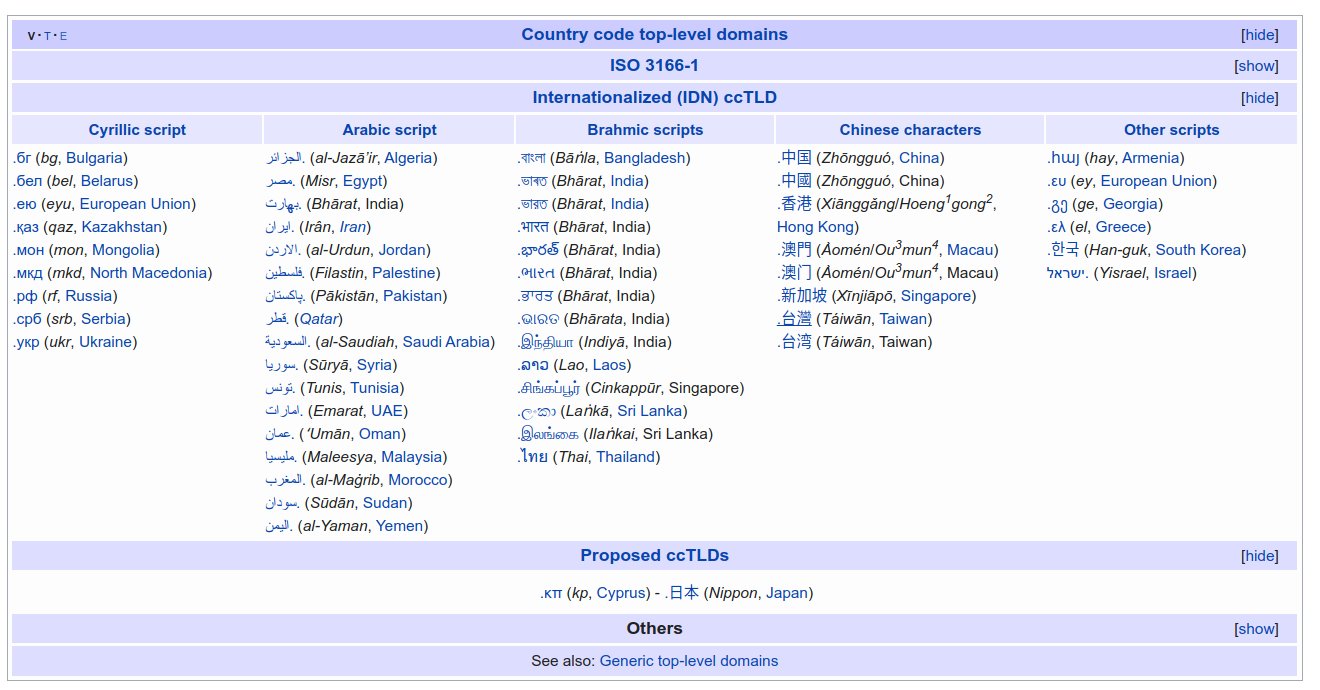The image size is (1320, 690).
Task: Follow the Belarus link
Action: 108,181
